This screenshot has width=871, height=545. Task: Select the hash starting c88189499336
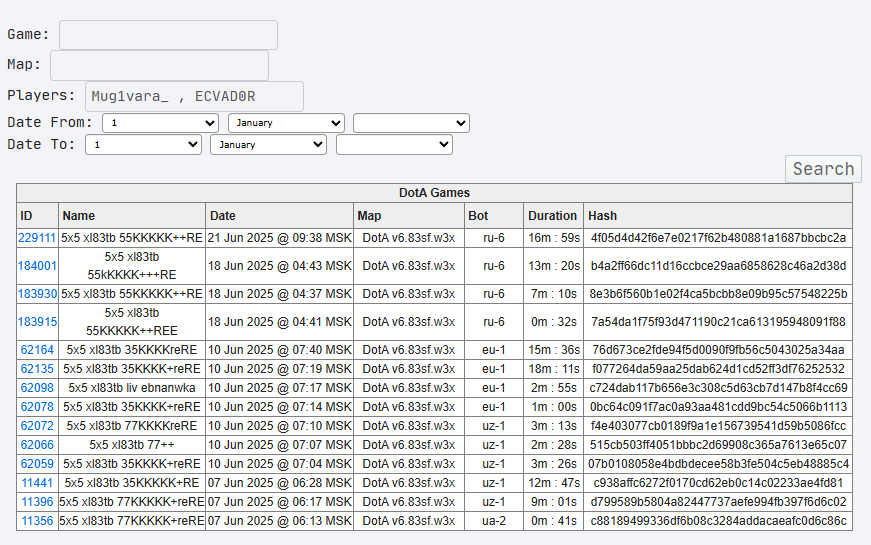pyautogui.click(x=718, y=521)
